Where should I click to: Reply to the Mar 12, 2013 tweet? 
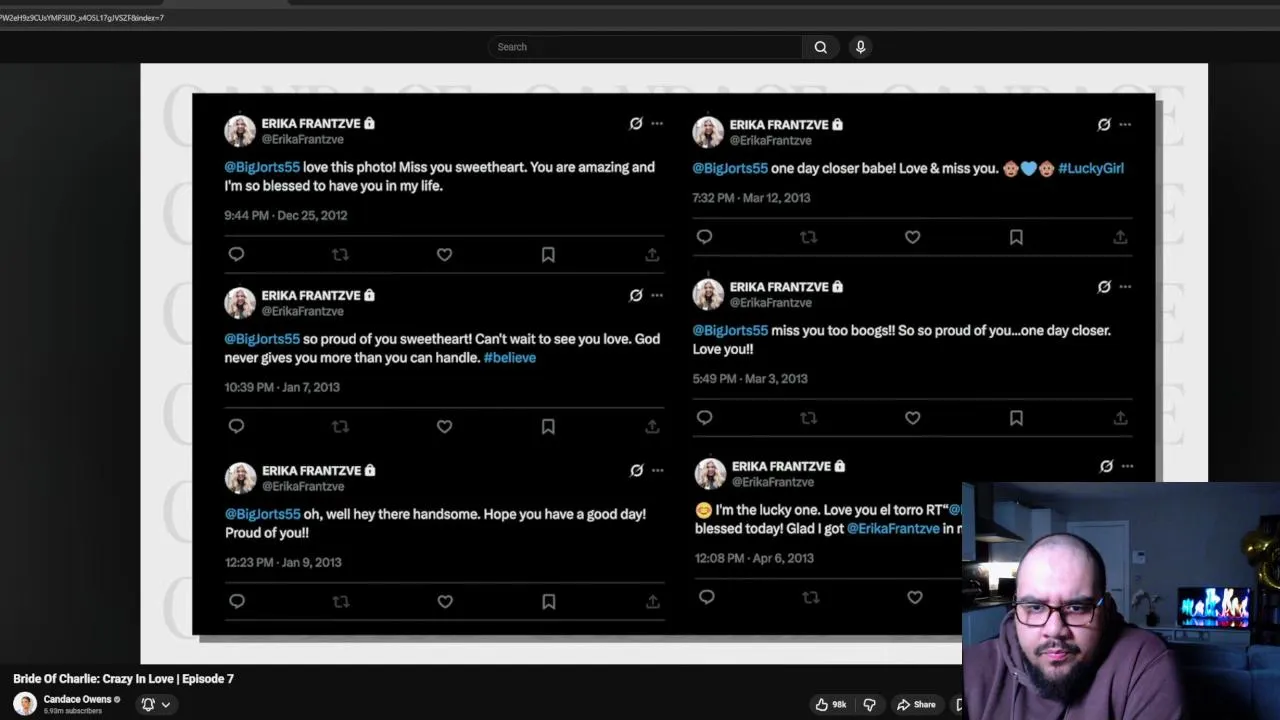coord(704,237)
